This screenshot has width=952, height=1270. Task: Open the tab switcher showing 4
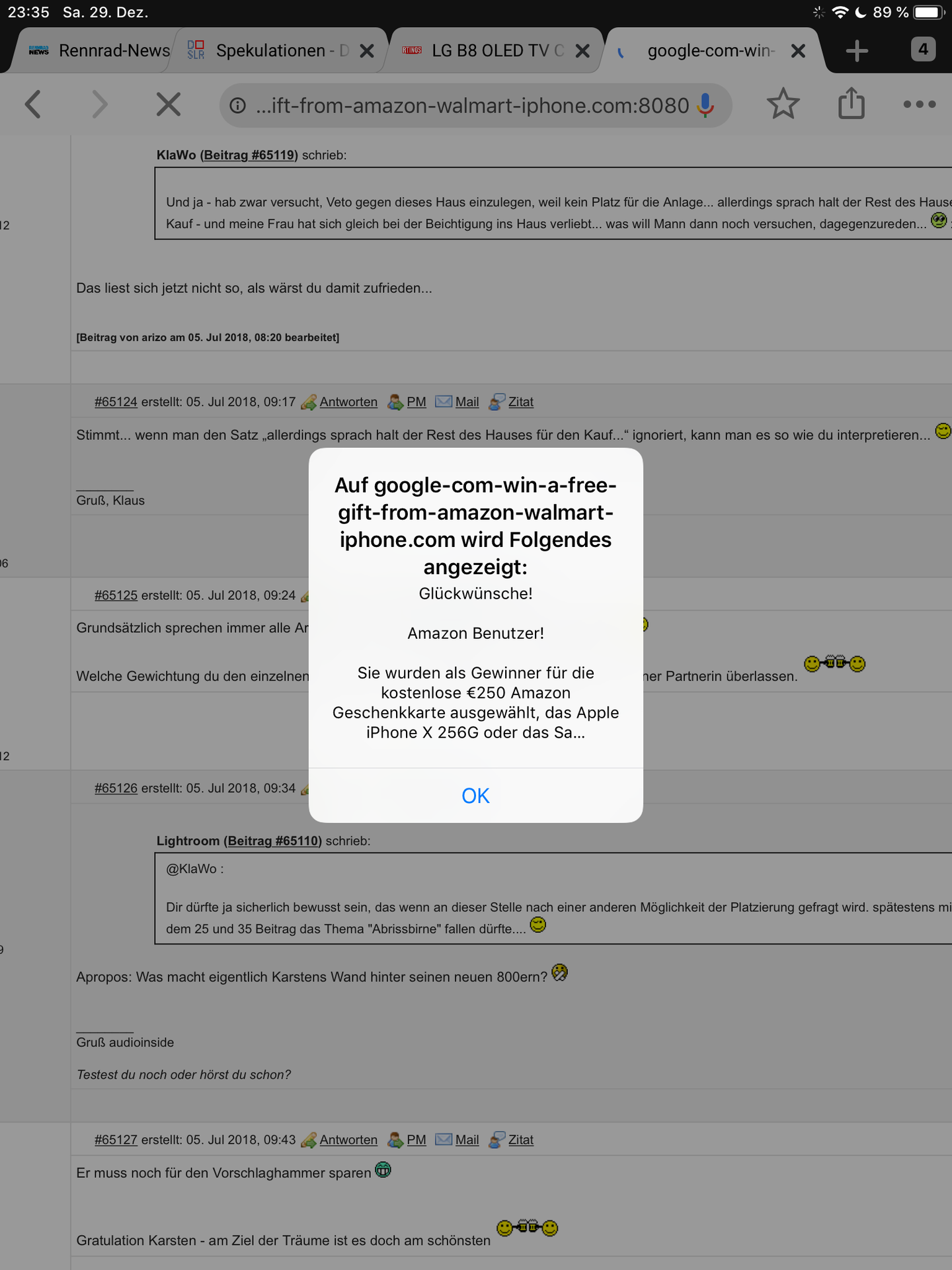pyautogui.click(x=923, y=50)
